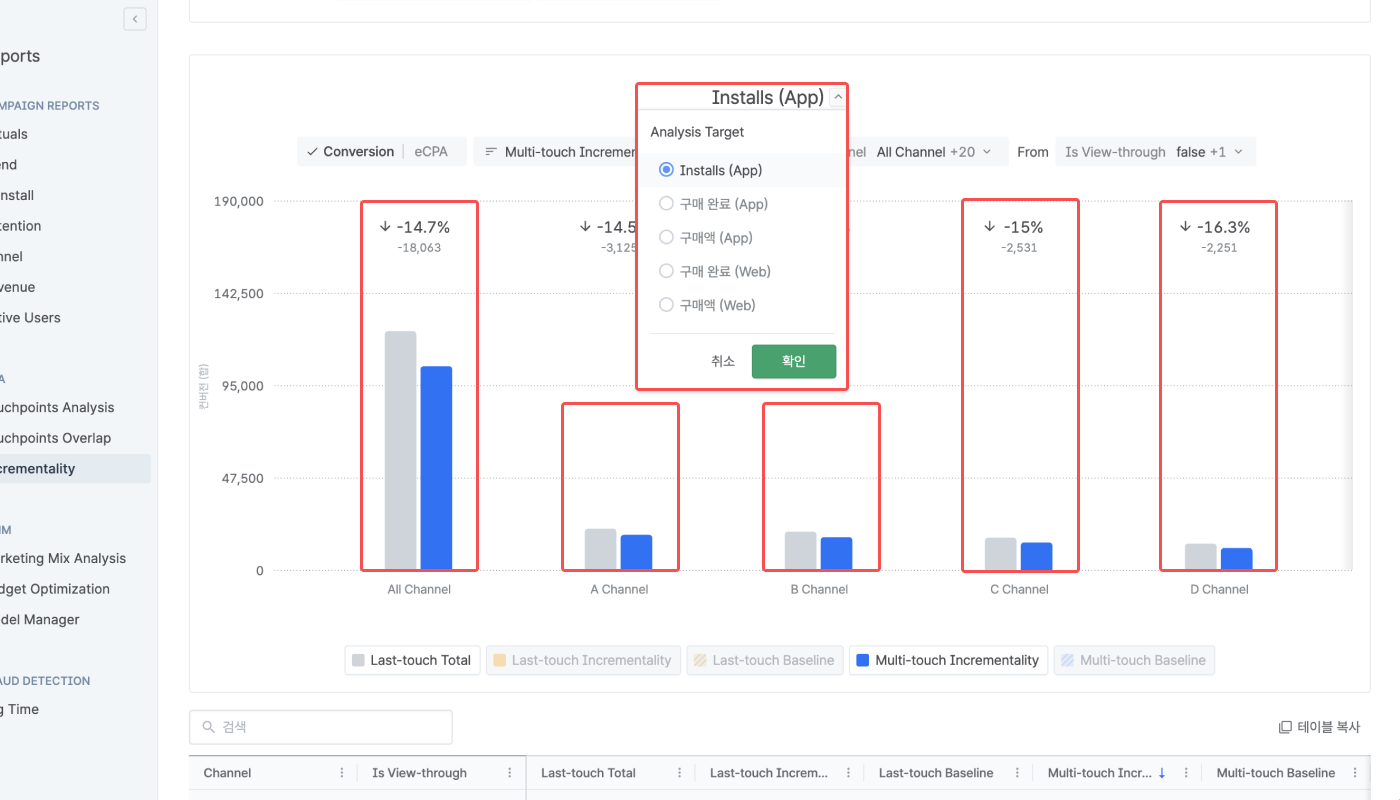This screenshot has height=800, width=1400.
Task: Open the Retention report in the sidebar
Action: point(21,226)
